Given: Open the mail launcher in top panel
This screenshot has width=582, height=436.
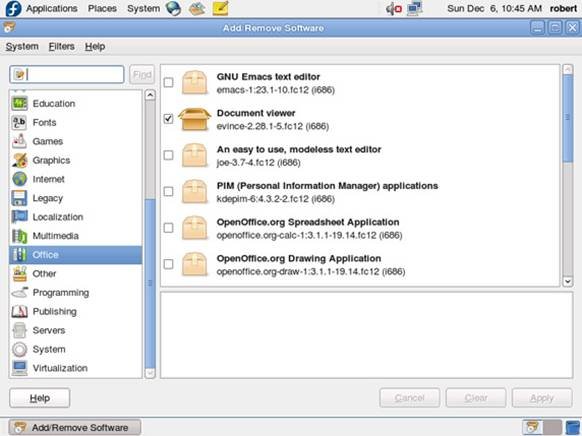Looking at the screenshot, I should point(197,8).
